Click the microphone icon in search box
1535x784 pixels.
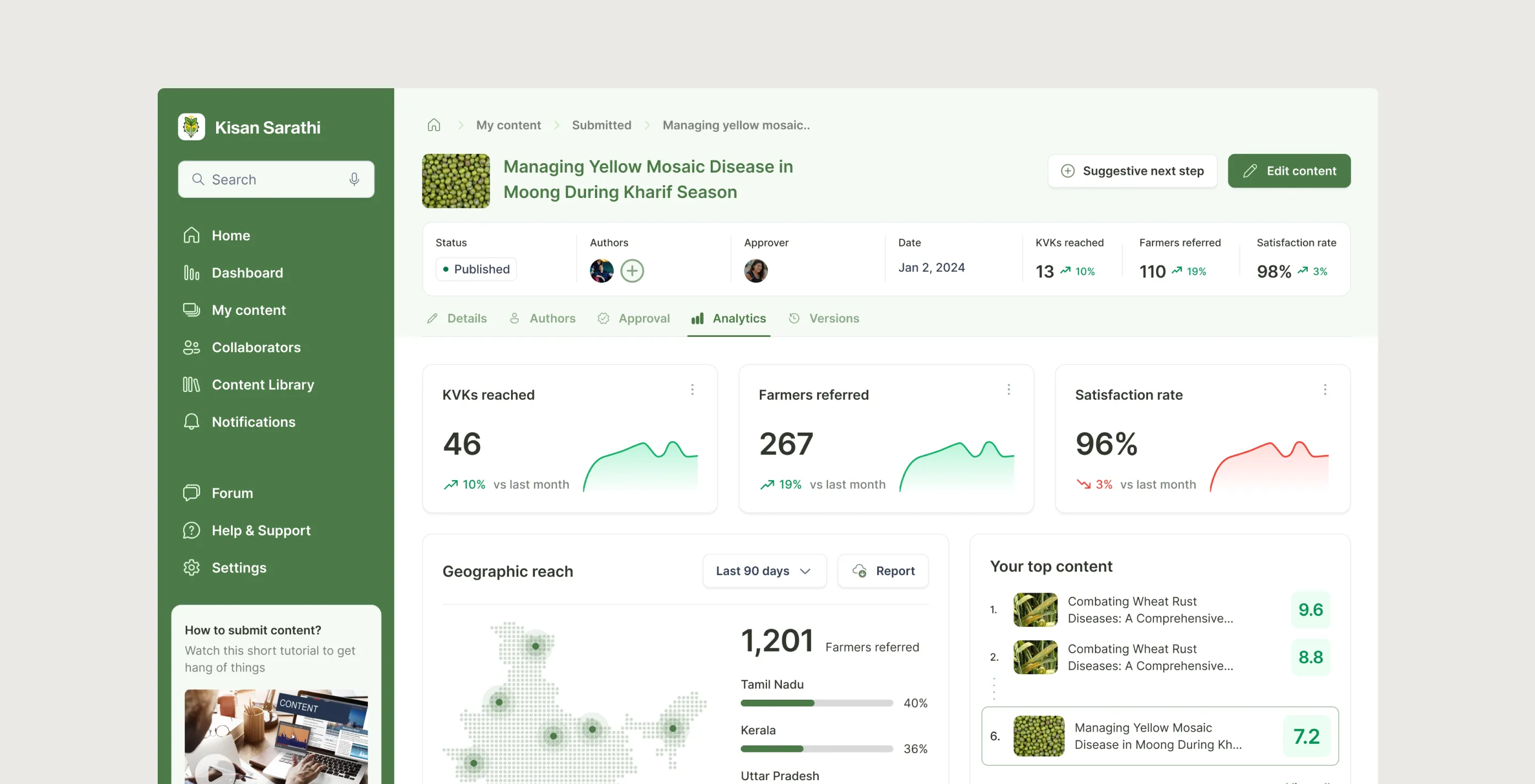click(x=354, y=179)
